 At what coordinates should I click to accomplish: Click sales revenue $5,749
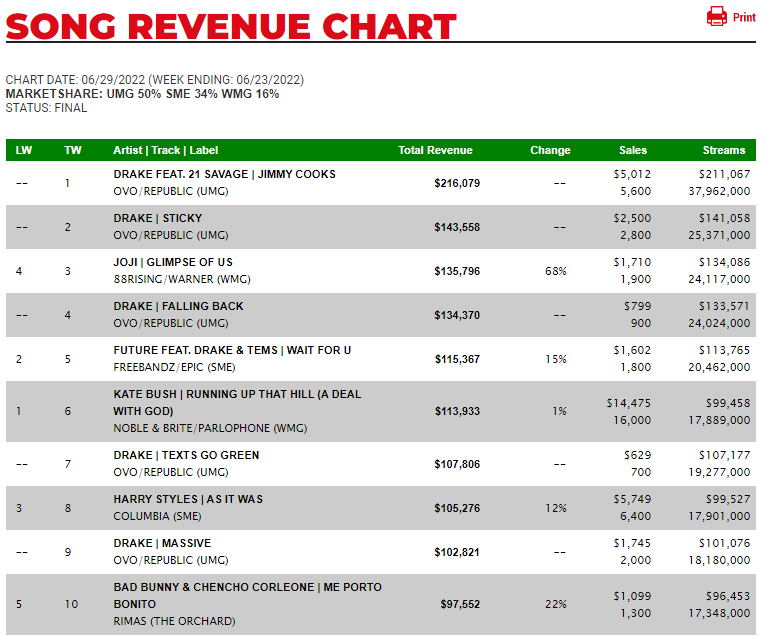(x=632, y=499)
